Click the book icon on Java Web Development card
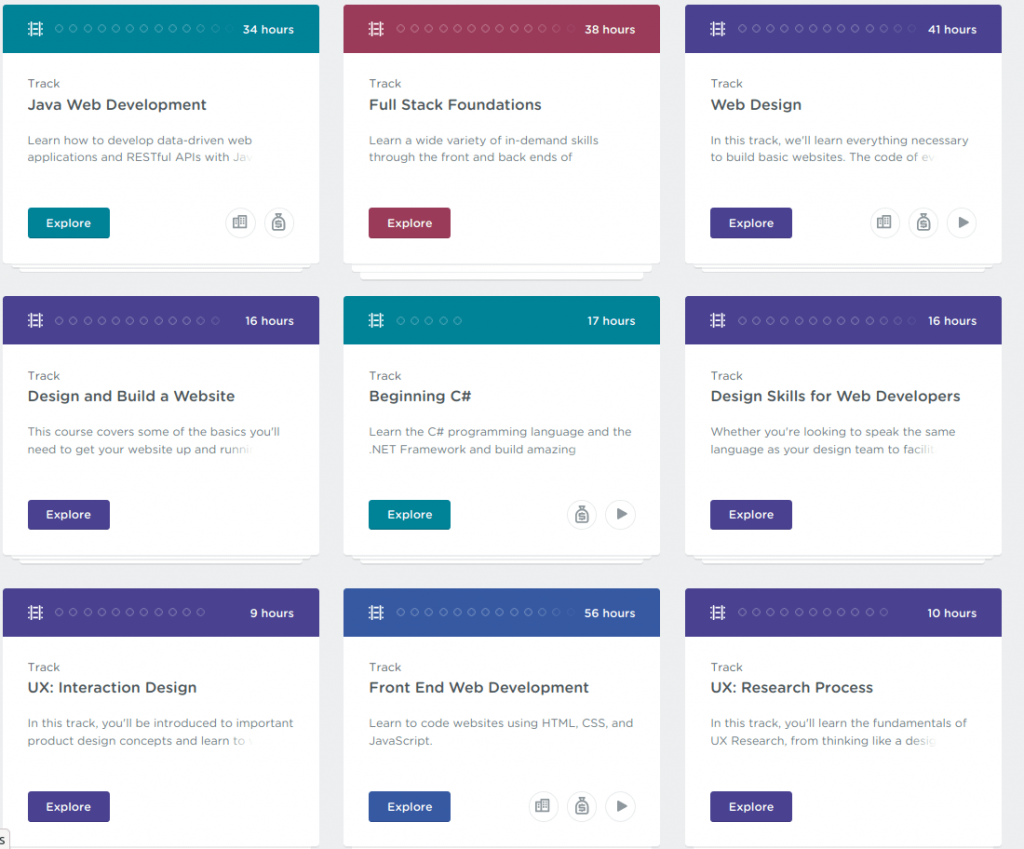The height and width of the screenshot is (849, 1024). 240,223
